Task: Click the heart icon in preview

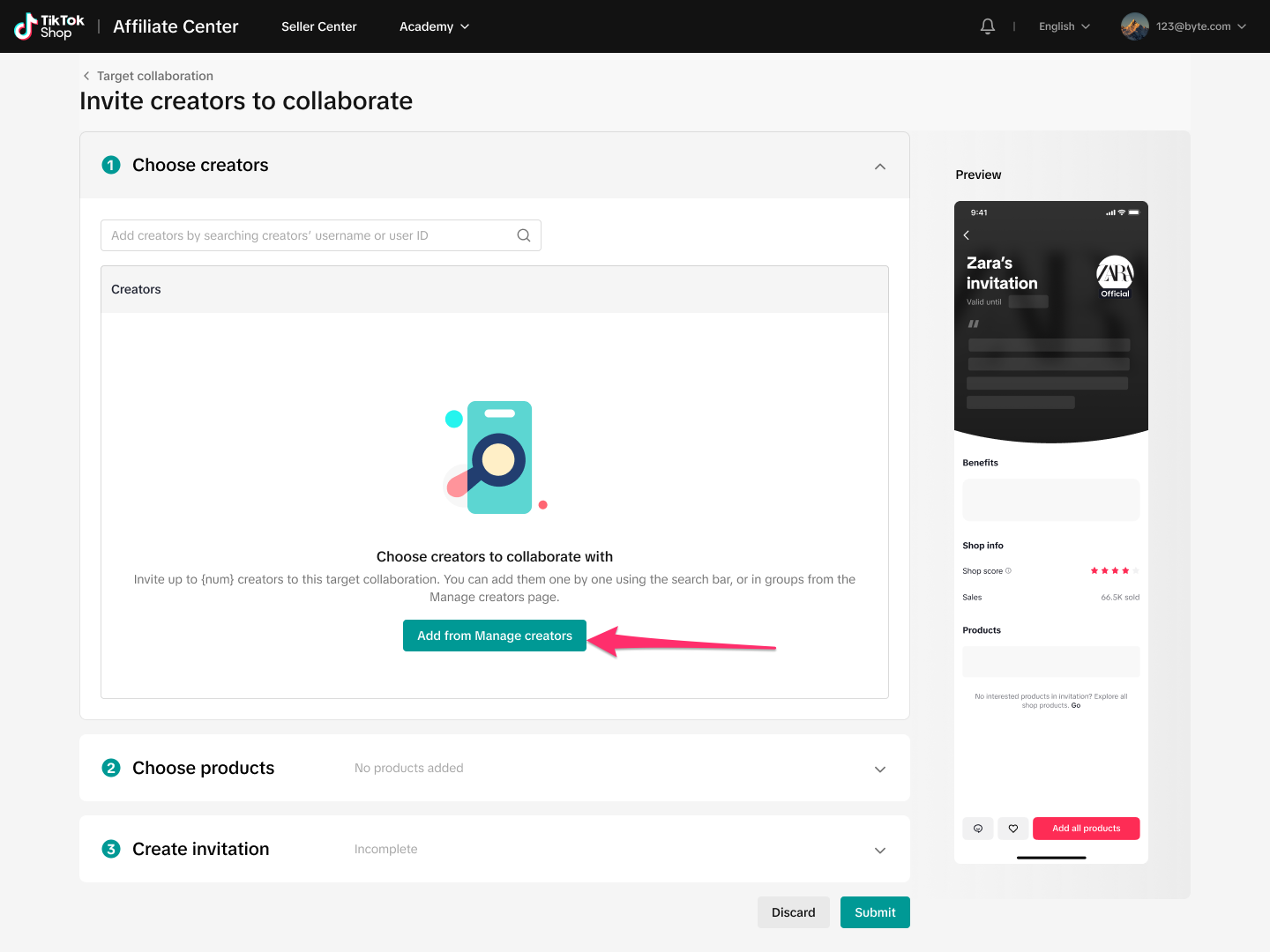Action: pyautogui.click(x=1013, y=829)
